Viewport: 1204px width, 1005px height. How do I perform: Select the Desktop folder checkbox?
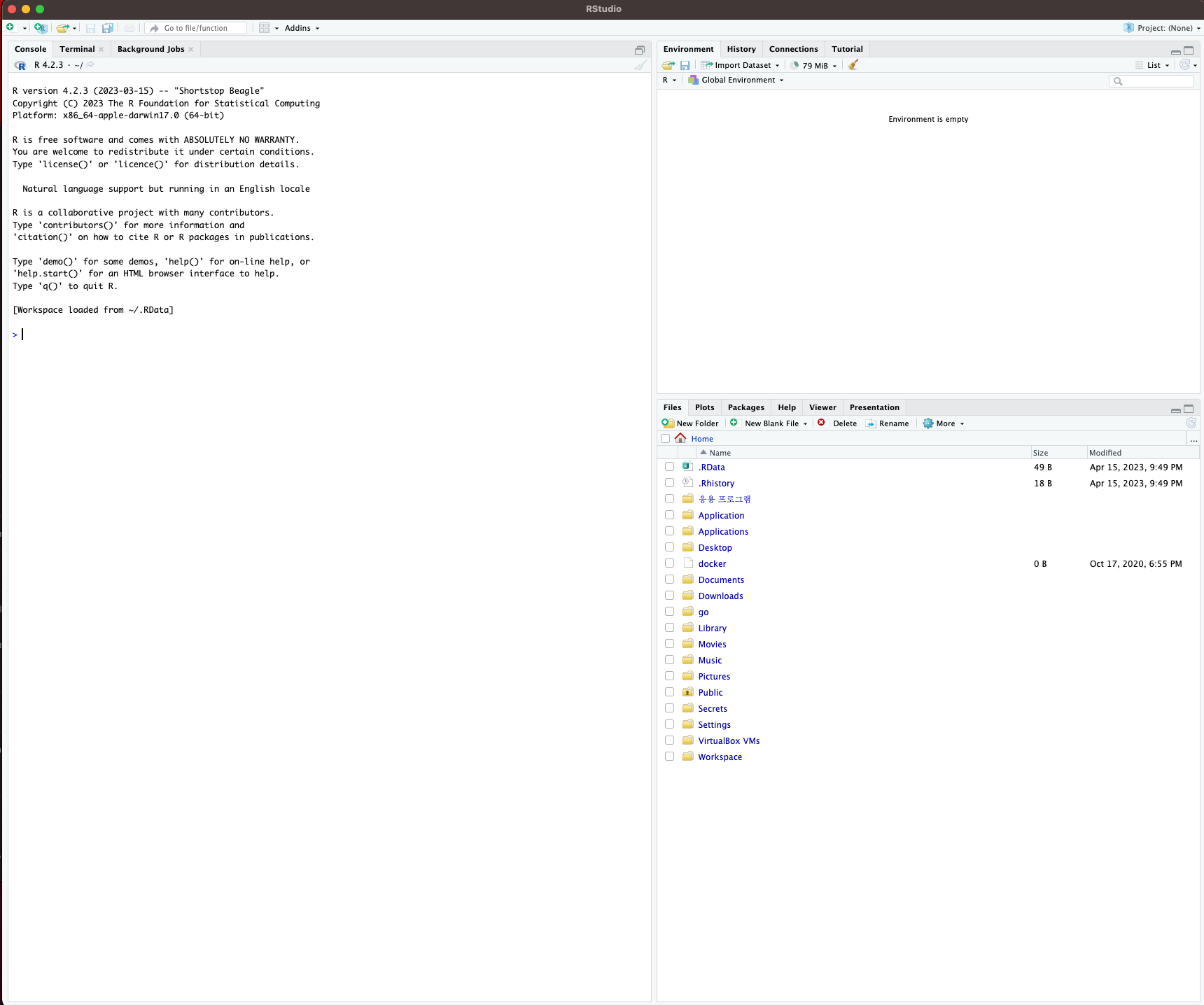670,547
